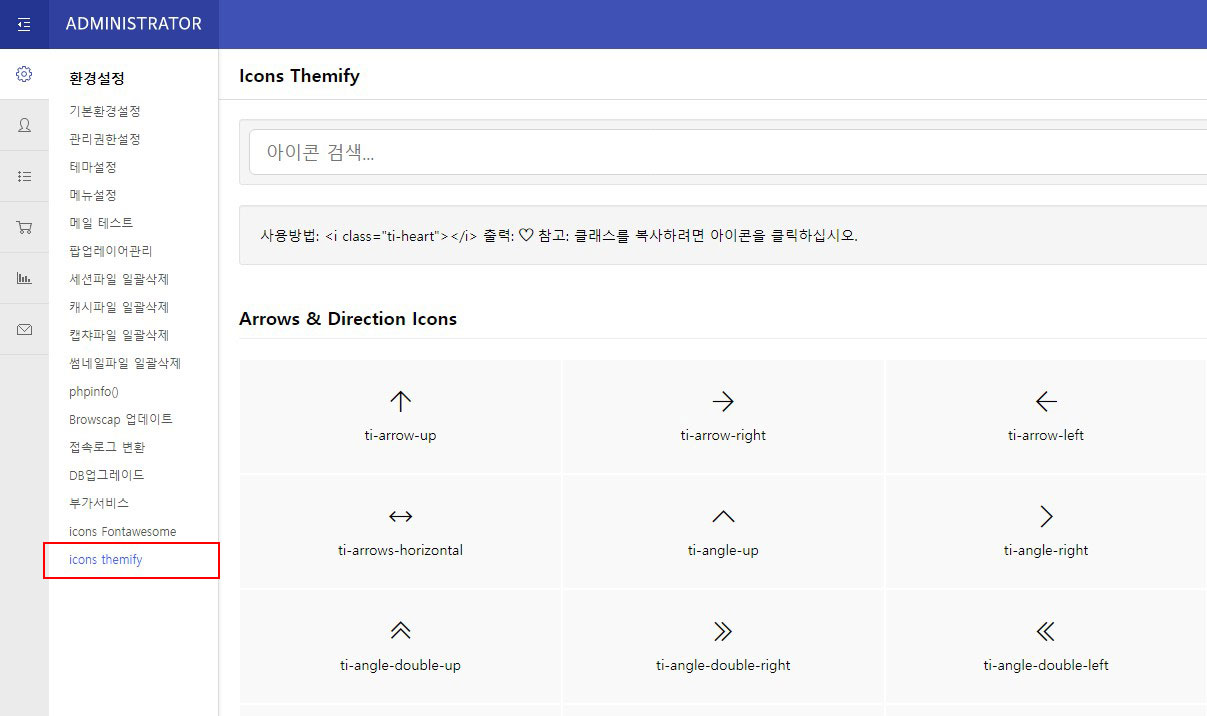This screenshot has width=1207, height=716.
Task: Copy the ti-arrow-right icon class
Action: [723, 416]
